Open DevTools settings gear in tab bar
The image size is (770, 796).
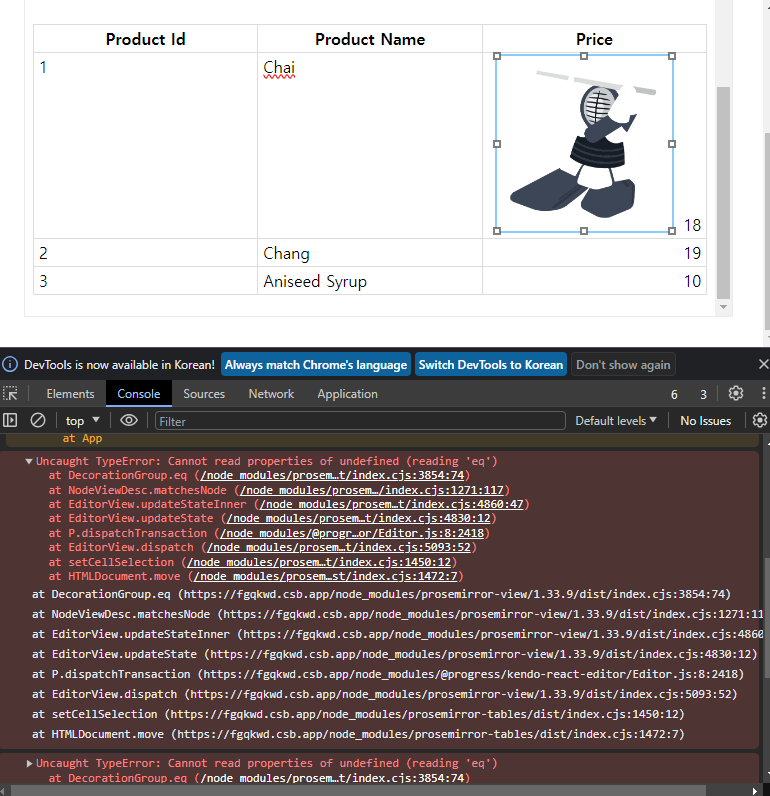pos(736,394)
